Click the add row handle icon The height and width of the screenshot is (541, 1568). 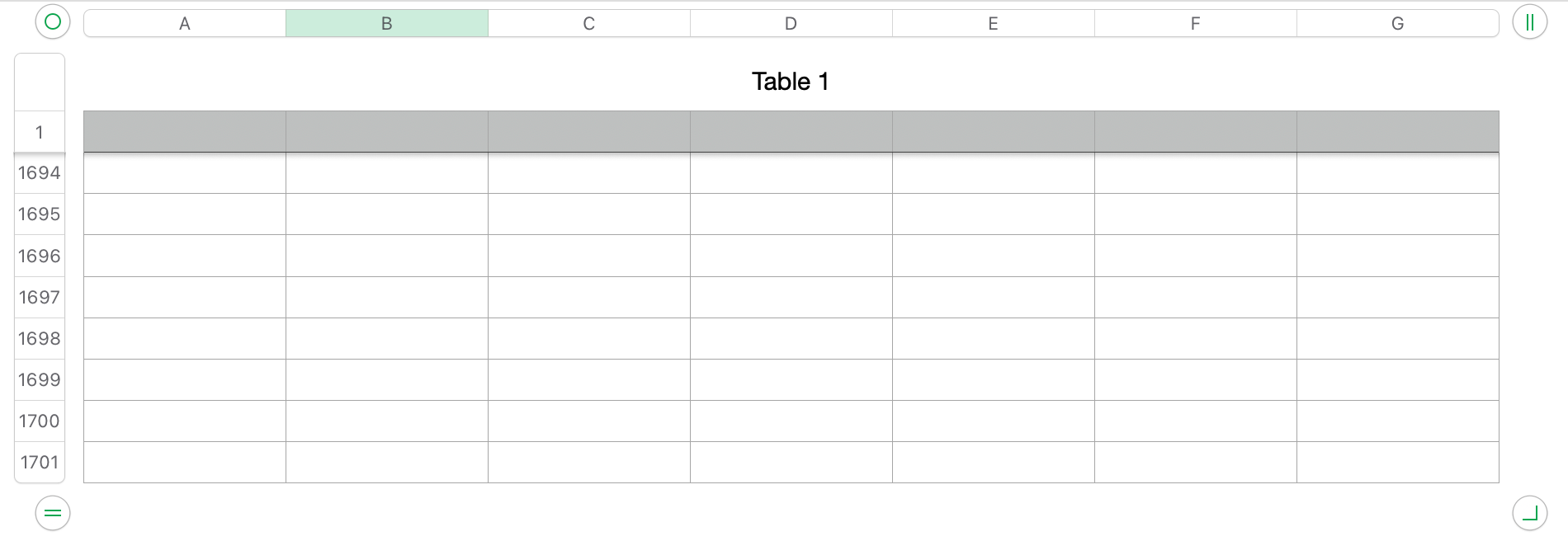coord(53,513)
